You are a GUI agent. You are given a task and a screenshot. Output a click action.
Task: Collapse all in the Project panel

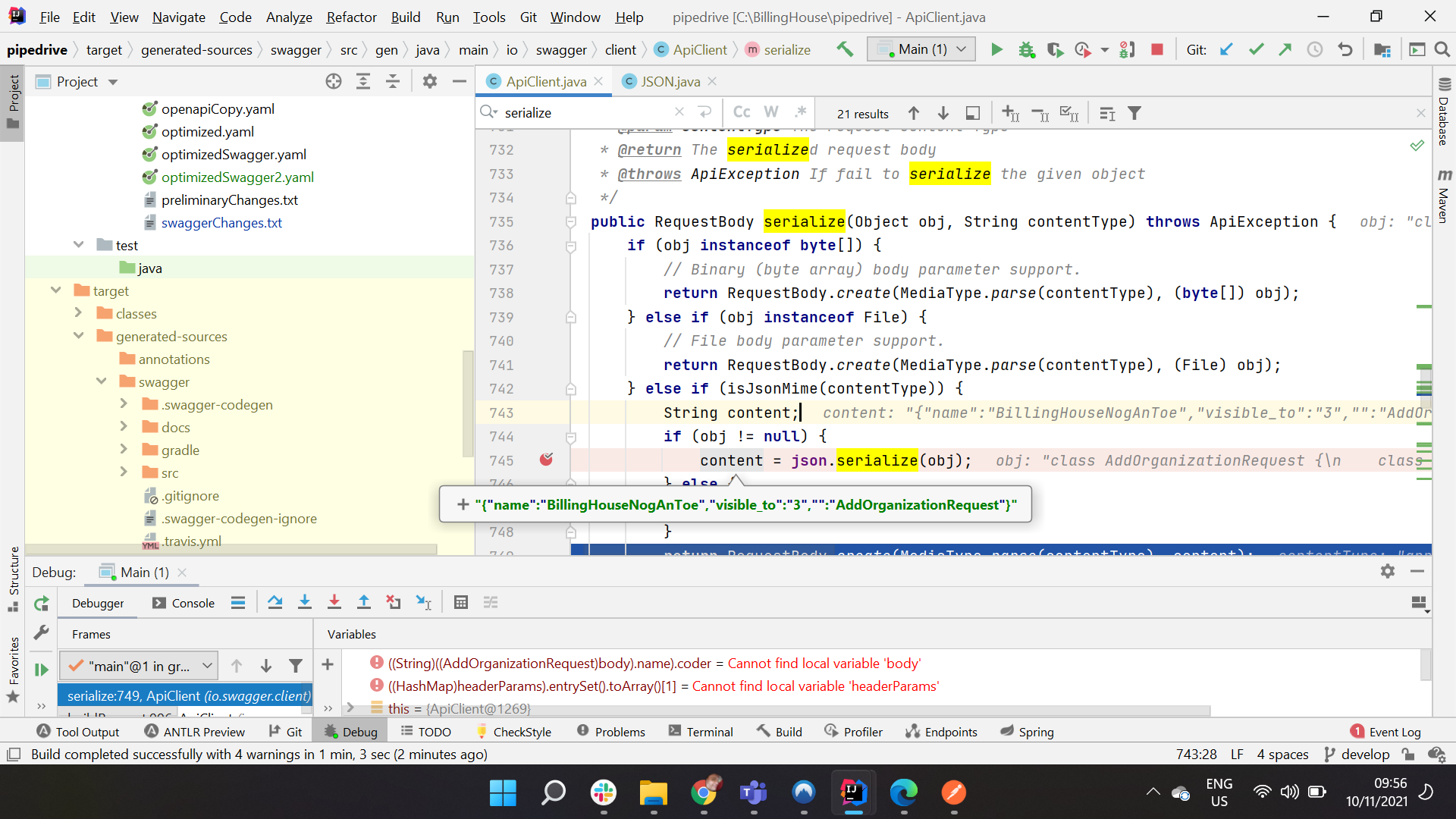[393, 82]
